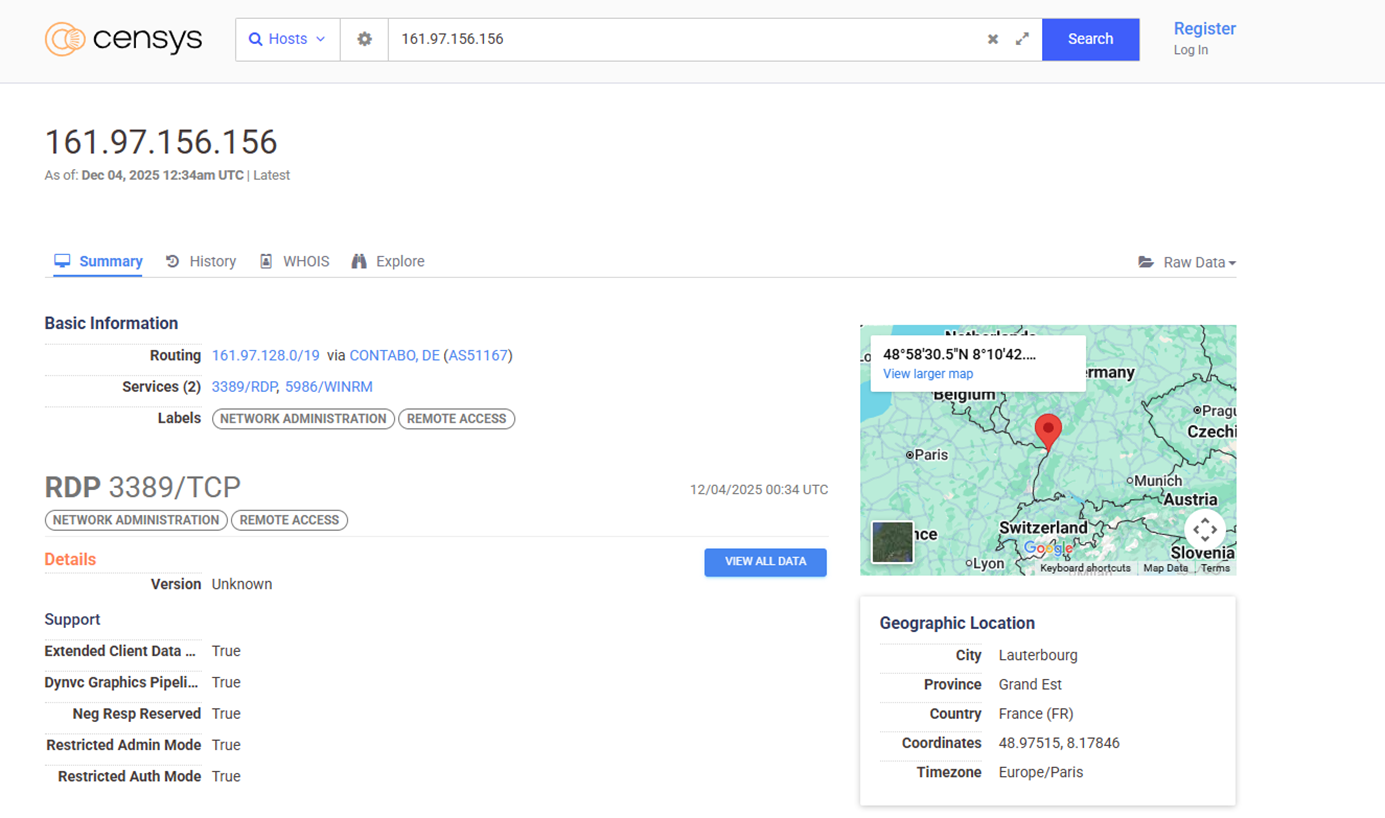Follow the AS51167 link
Viewport: 1385px width, 818px height.
click(x=478, y=355)
